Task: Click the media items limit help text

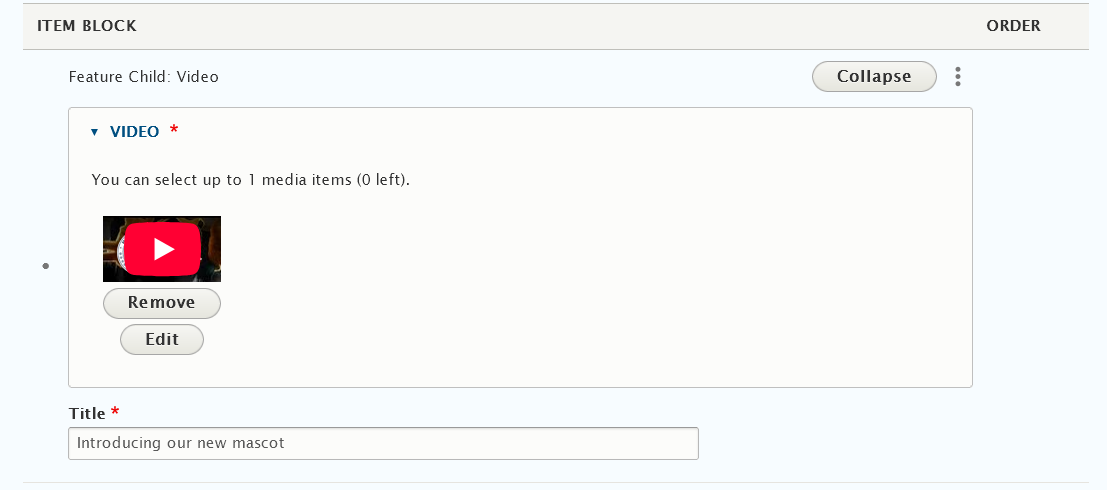Action: pyautogui.click(x=251, y=180)
